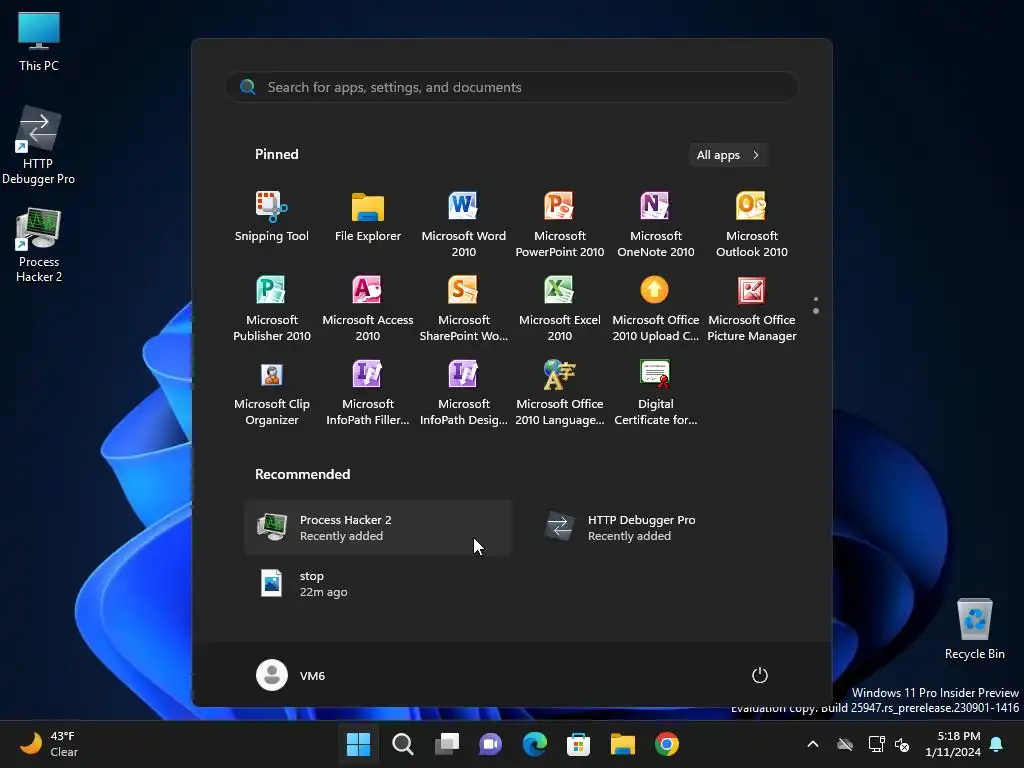Open Microsoft SharePoint Workspace
1024x768 pixels.
(x=464, y=308)
